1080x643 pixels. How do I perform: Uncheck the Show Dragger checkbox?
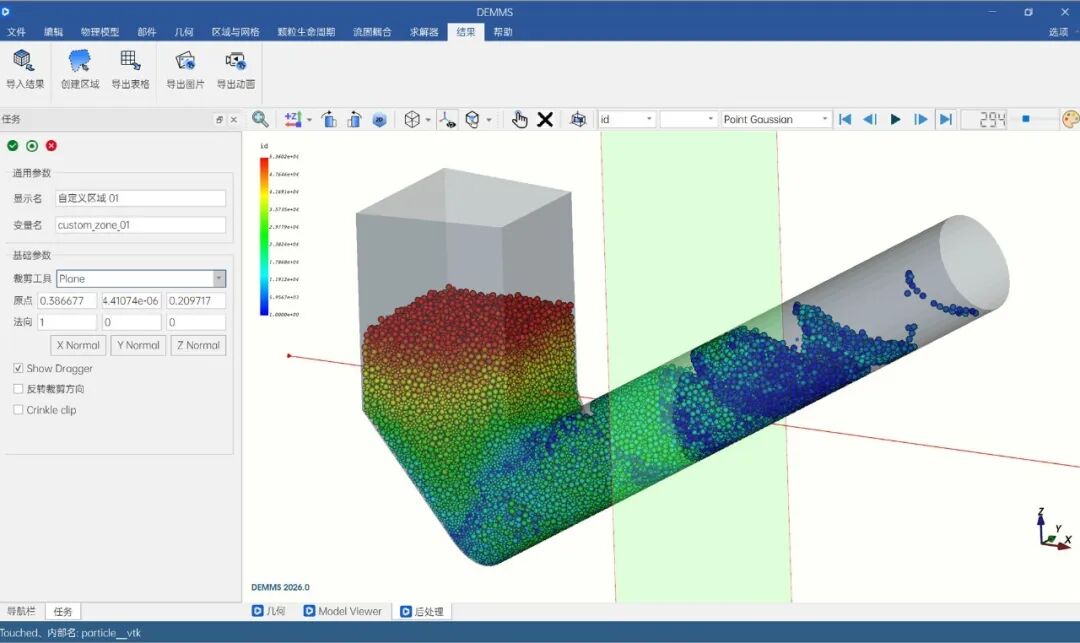pyautogui.click(x=19, y=368)
